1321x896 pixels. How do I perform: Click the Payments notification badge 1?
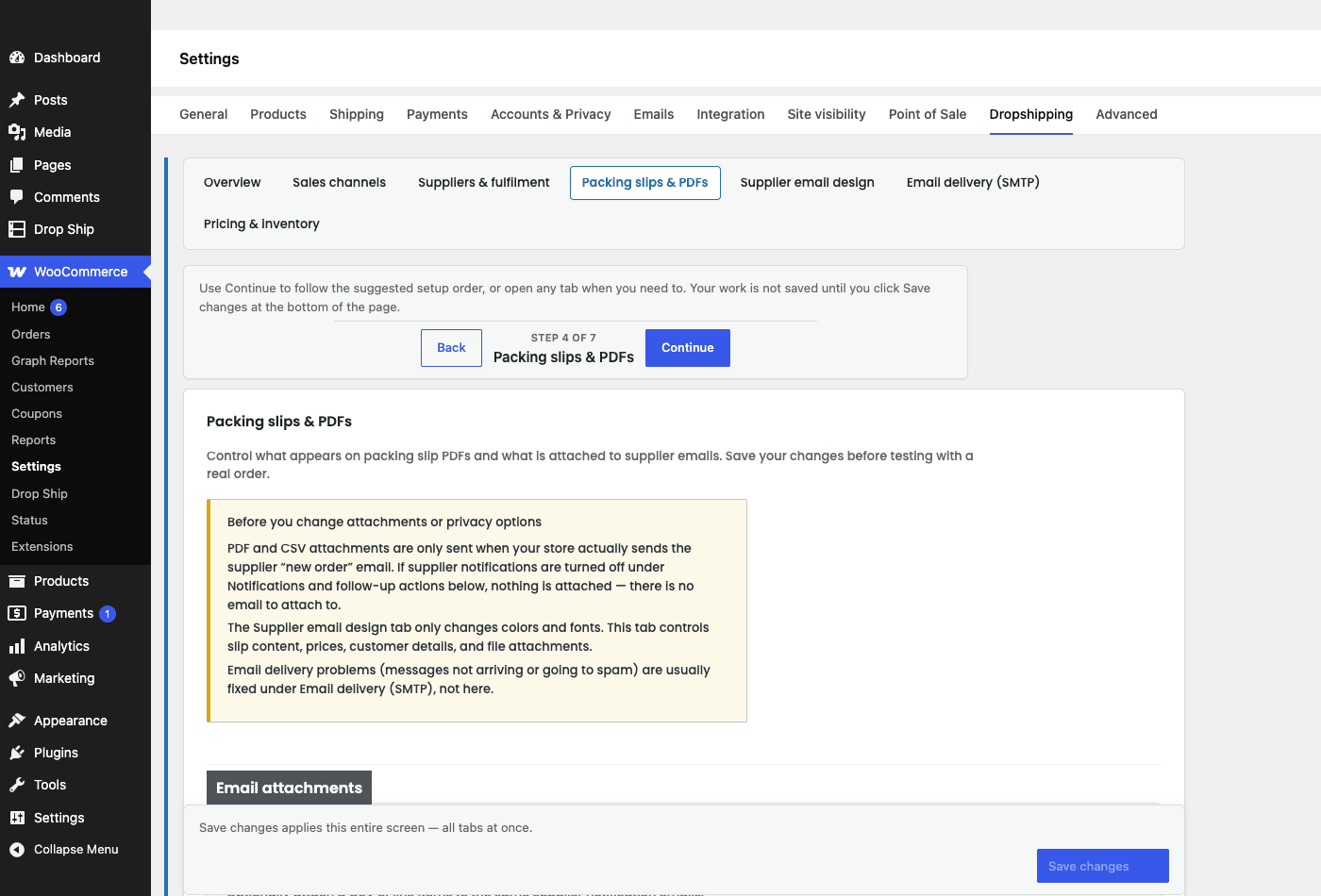point(108,614)
